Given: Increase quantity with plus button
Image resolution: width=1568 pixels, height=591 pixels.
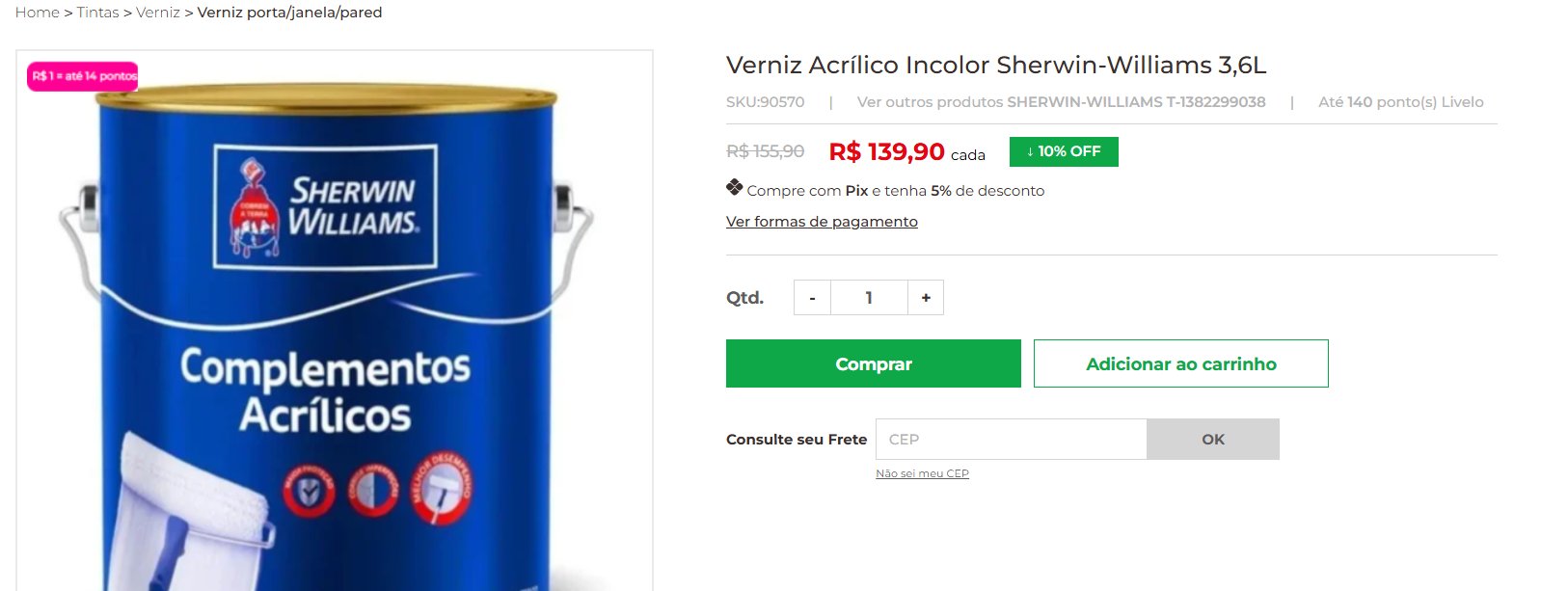Looking at the screenshot, I should tap(926, 298).
